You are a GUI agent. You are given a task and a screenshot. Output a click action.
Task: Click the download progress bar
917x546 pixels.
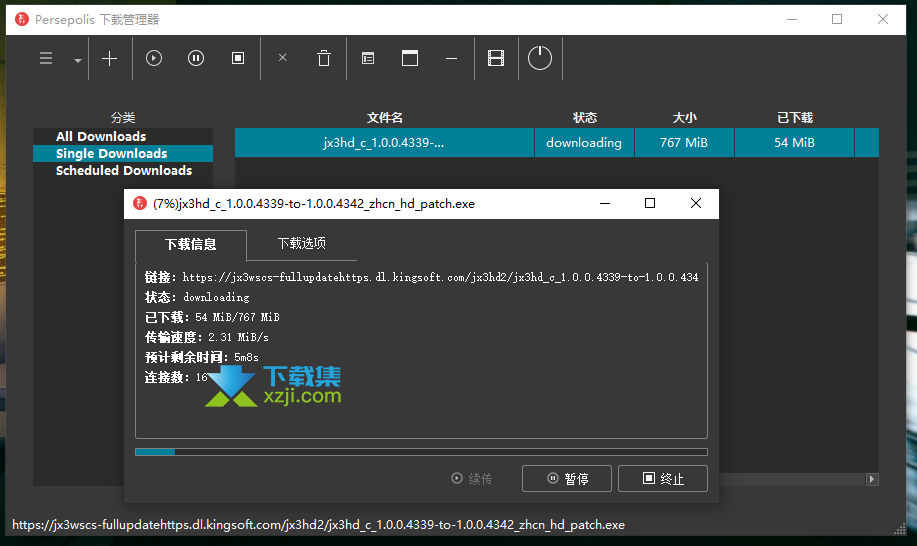421,452
